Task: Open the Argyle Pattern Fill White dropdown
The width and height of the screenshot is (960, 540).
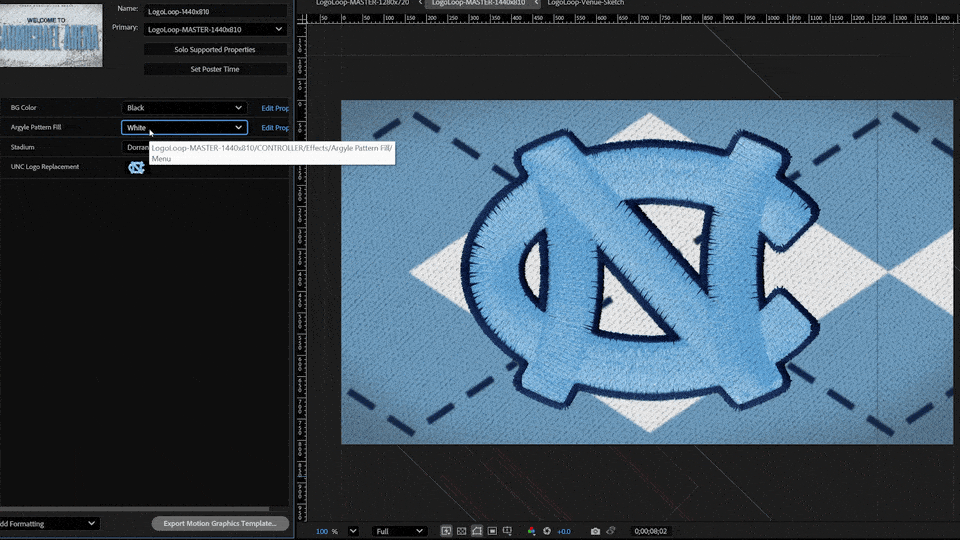Action: pyautogui.click(x=184, y=127)
